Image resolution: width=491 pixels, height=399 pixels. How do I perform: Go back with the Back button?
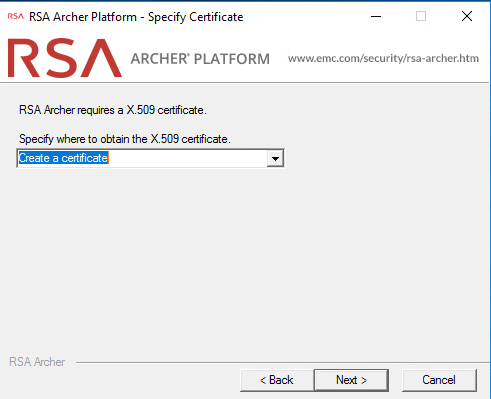(277, 380)
